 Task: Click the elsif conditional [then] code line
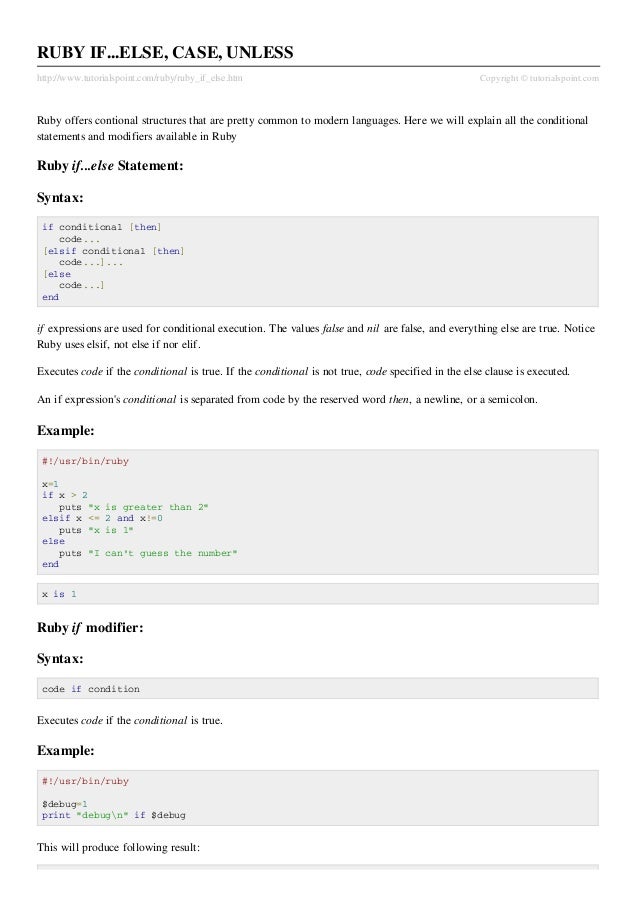pos(113,251)
